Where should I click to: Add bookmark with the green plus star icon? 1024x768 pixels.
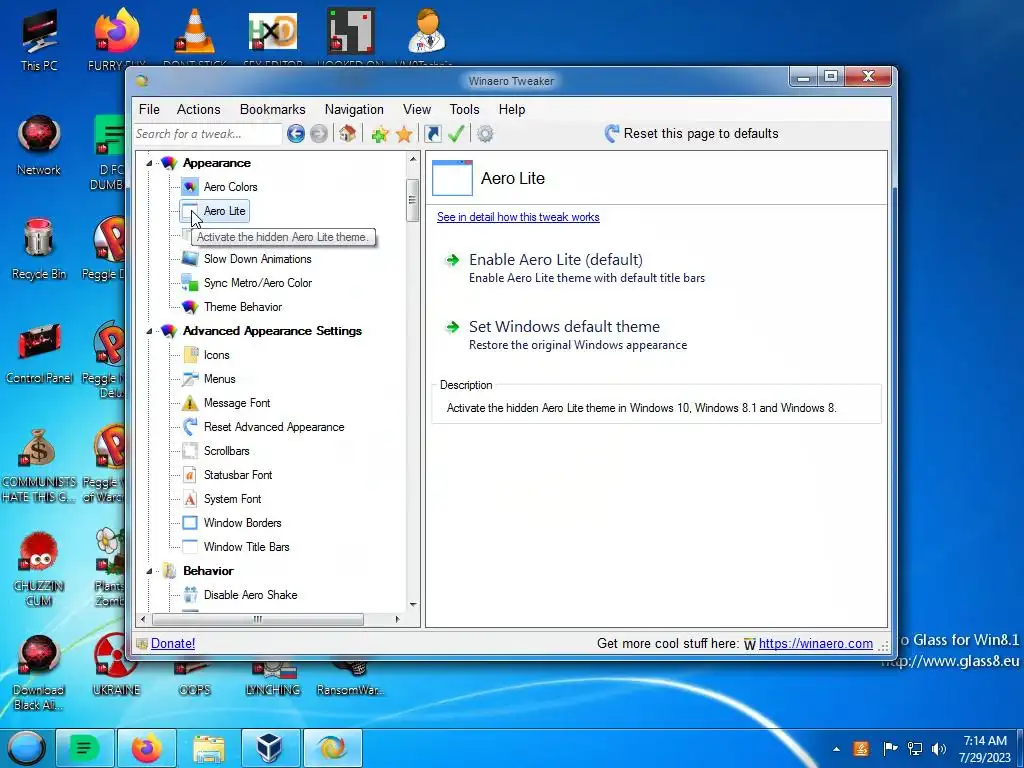pyautogui.click(x=379, y=134)
